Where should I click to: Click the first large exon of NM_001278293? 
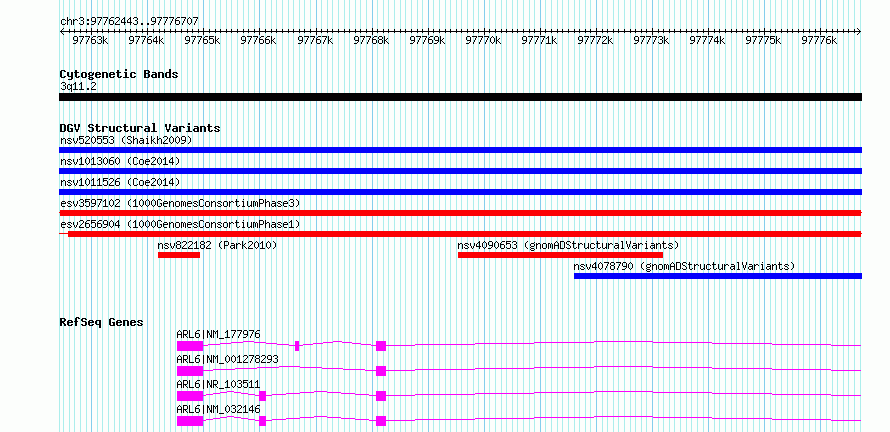[190, 371]
